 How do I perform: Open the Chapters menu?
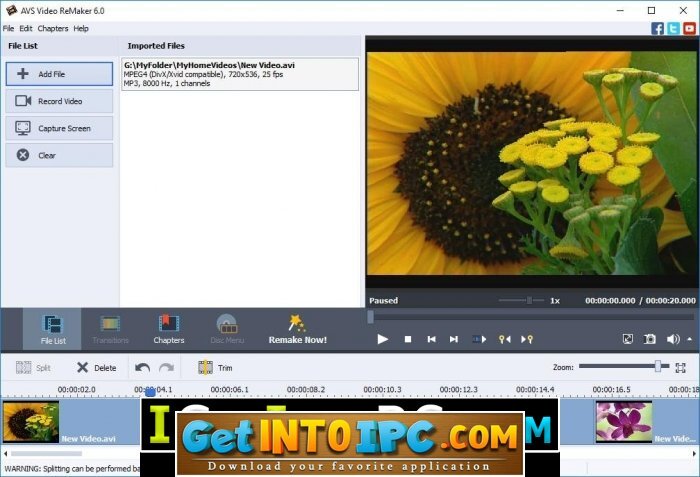point(53,28)
